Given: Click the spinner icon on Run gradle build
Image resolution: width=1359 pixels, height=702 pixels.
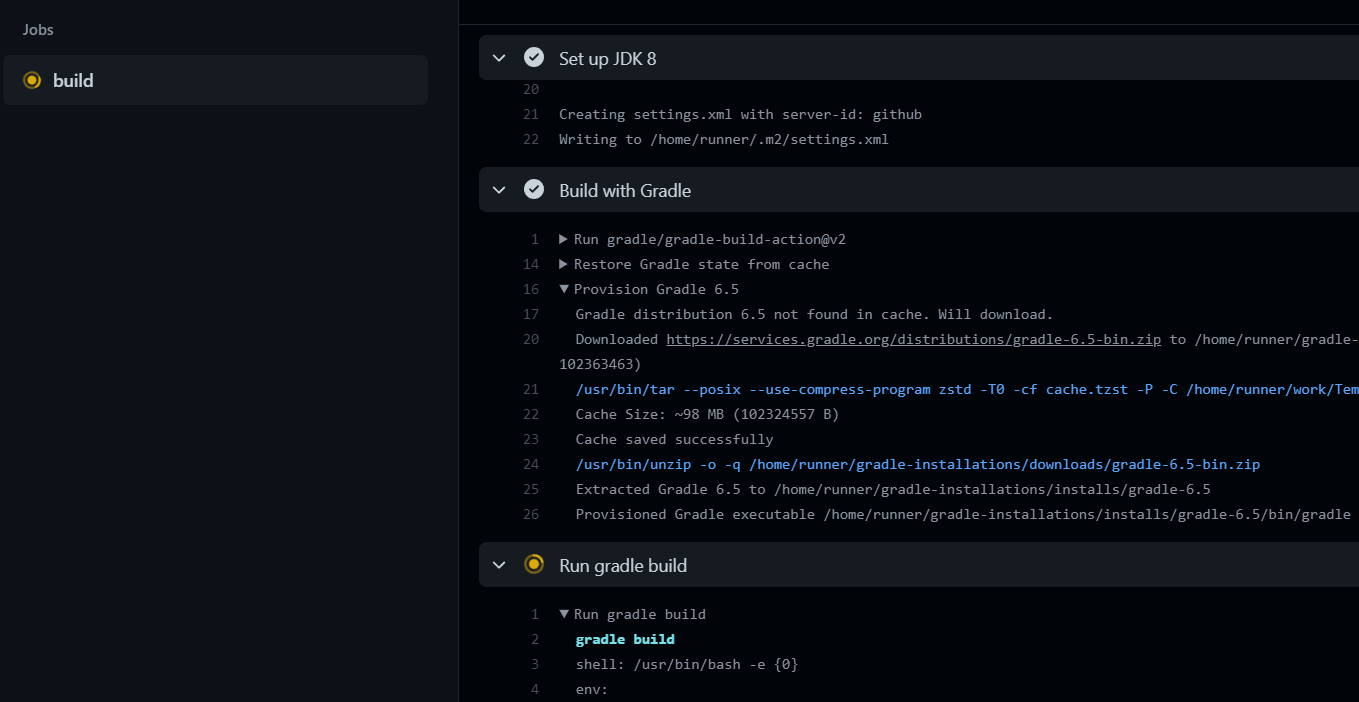Looking at the screenshot, I should pyautogui.click(x=533, y=564).
